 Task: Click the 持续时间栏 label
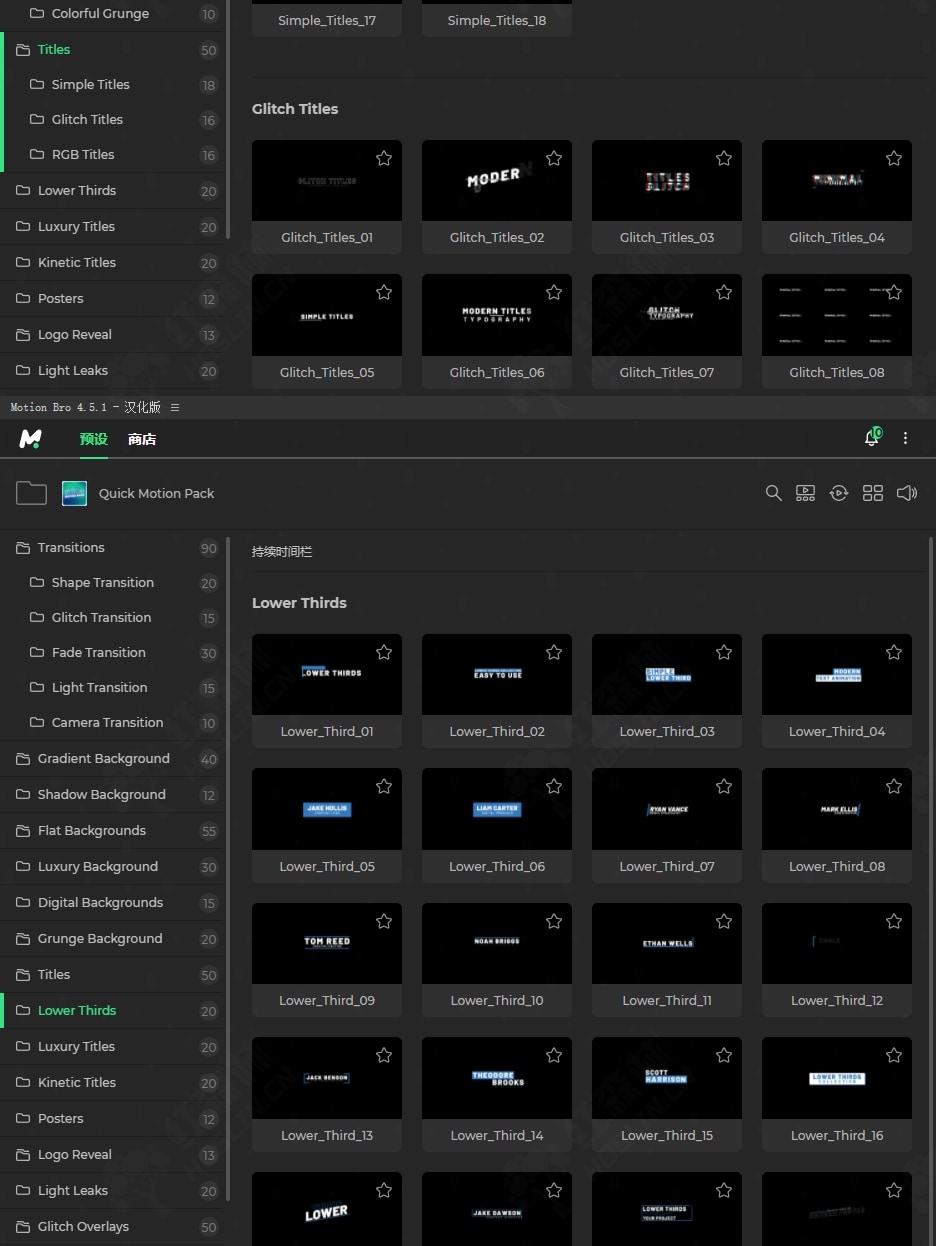282,552
